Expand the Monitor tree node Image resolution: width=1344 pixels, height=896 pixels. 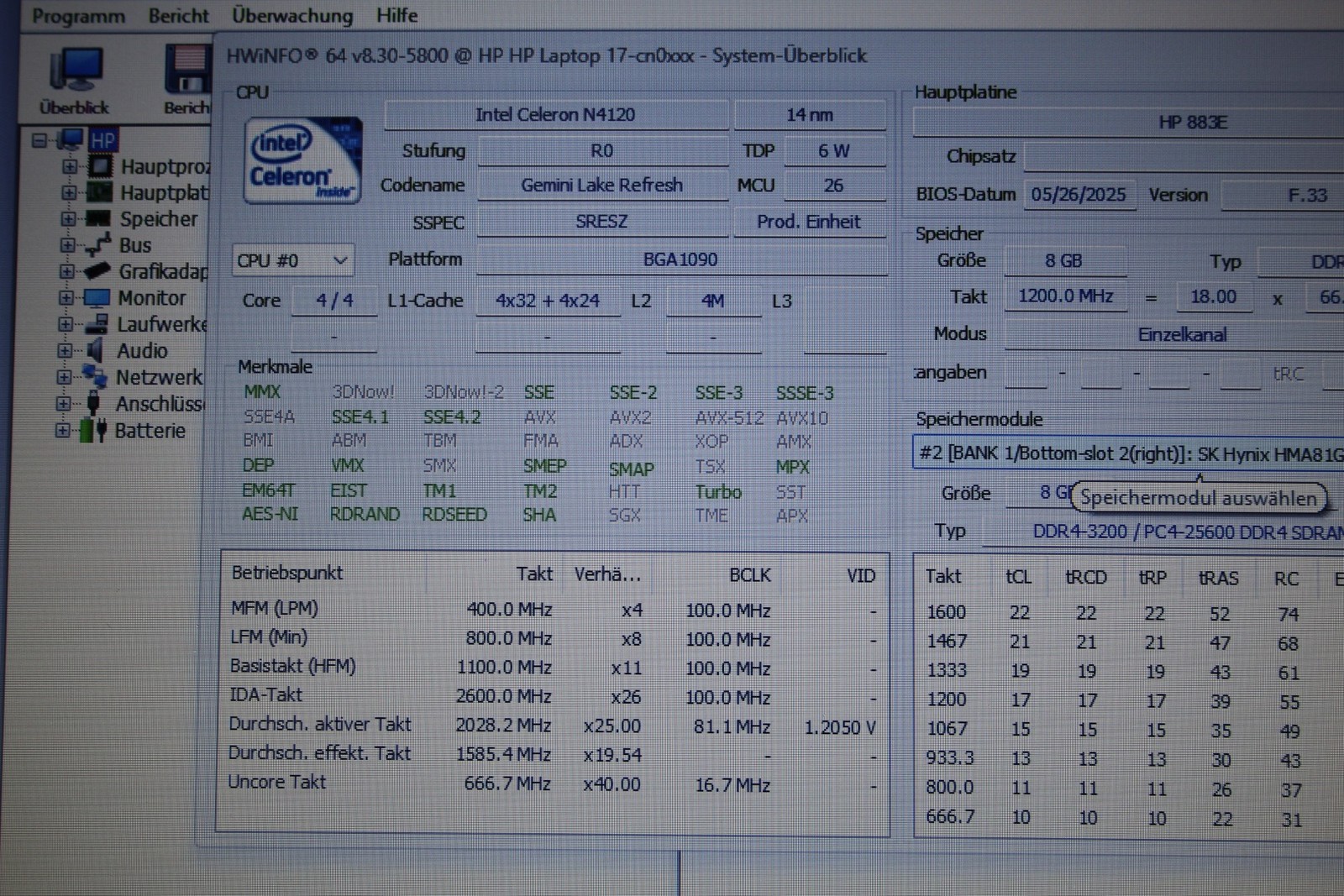point(66,297)
